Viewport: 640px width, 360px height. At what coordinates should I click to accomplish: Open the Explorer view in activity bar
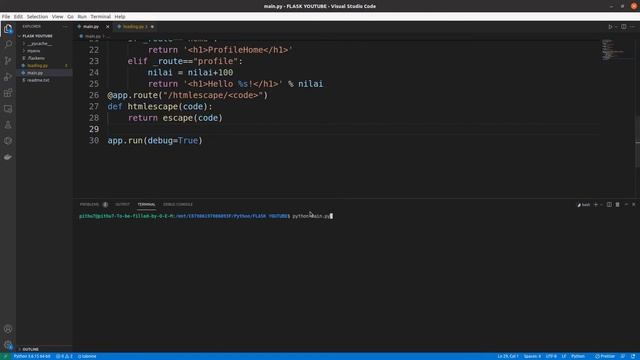click(8, 29)
